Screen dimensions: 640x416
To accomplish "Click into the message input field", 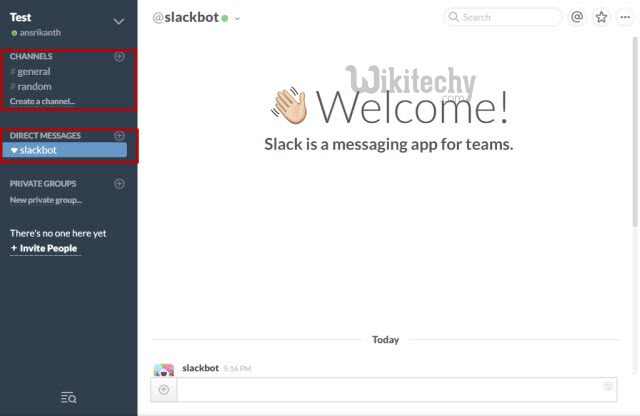I will [390, 389].
